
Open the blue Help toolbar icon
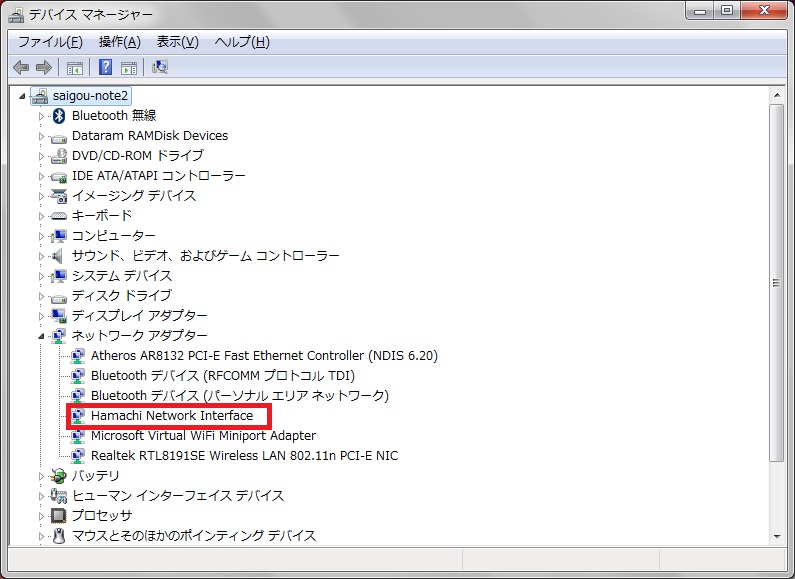pyautogui.click(x=105, y=67)
